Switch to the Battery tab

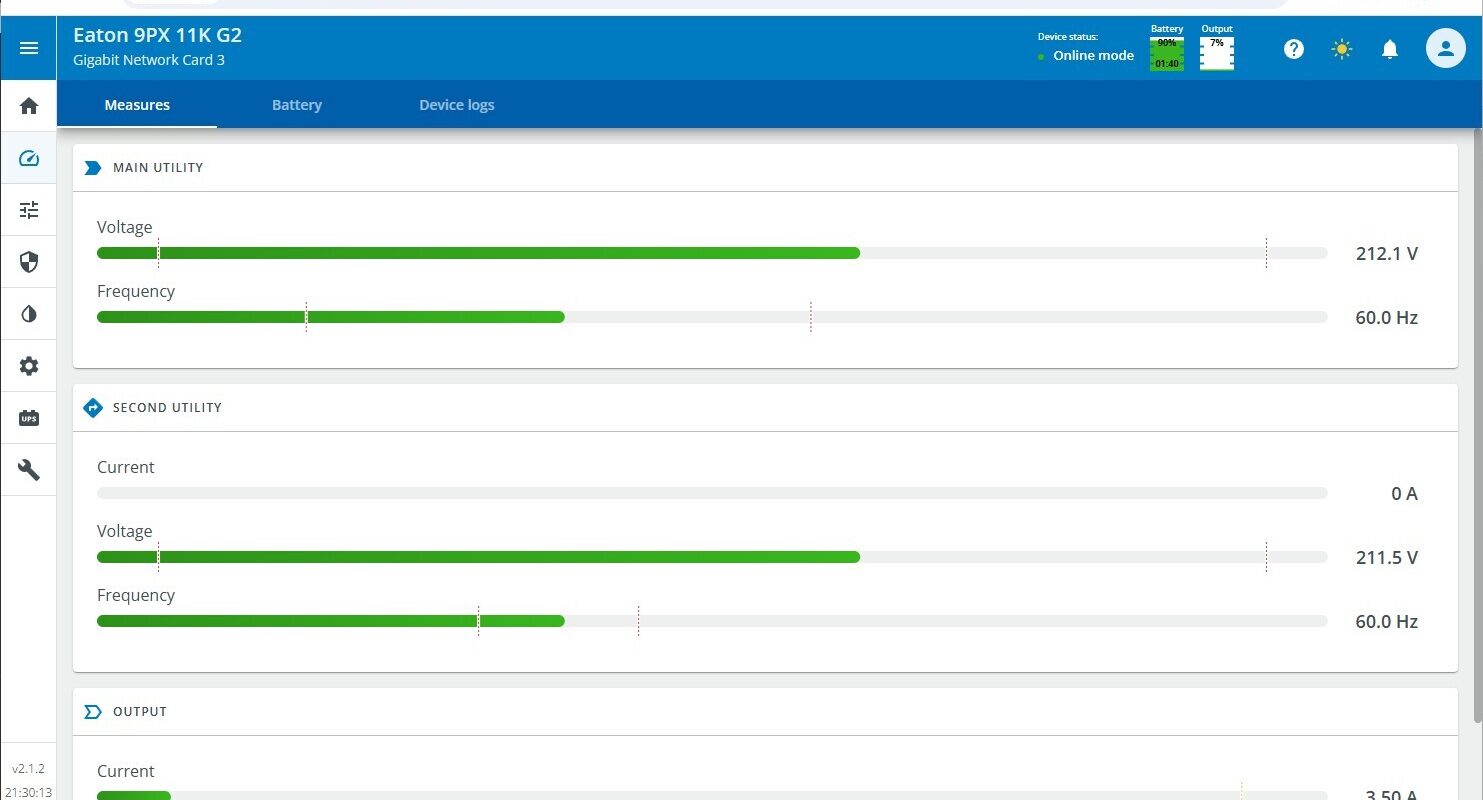click(x=297, y=105)
